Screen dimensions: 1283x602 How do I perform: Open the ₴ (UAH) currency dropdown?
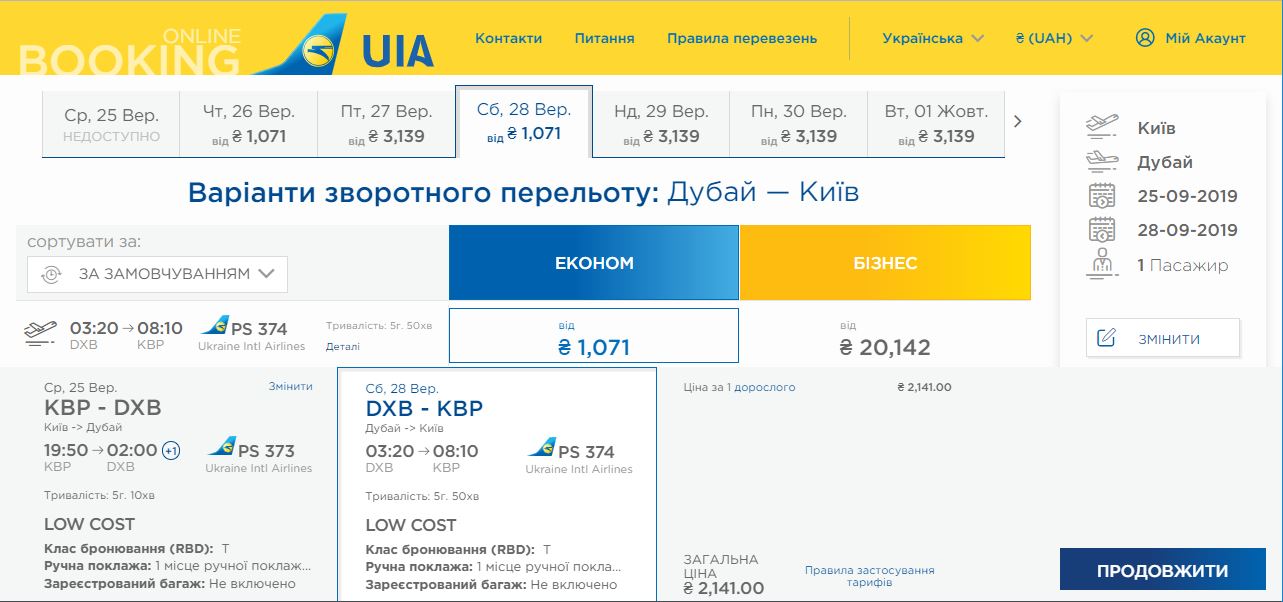point(1054,38)
